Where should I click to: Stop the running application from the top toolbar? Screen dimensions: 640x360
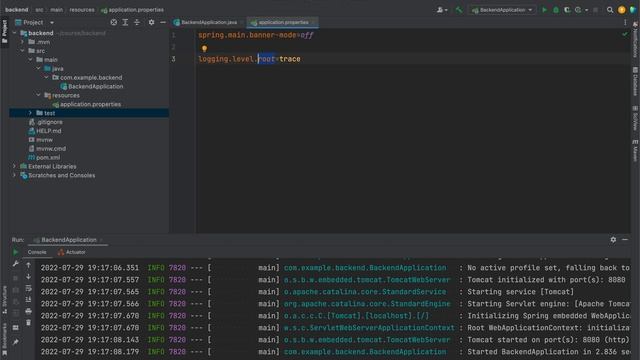tap(596, 10)
